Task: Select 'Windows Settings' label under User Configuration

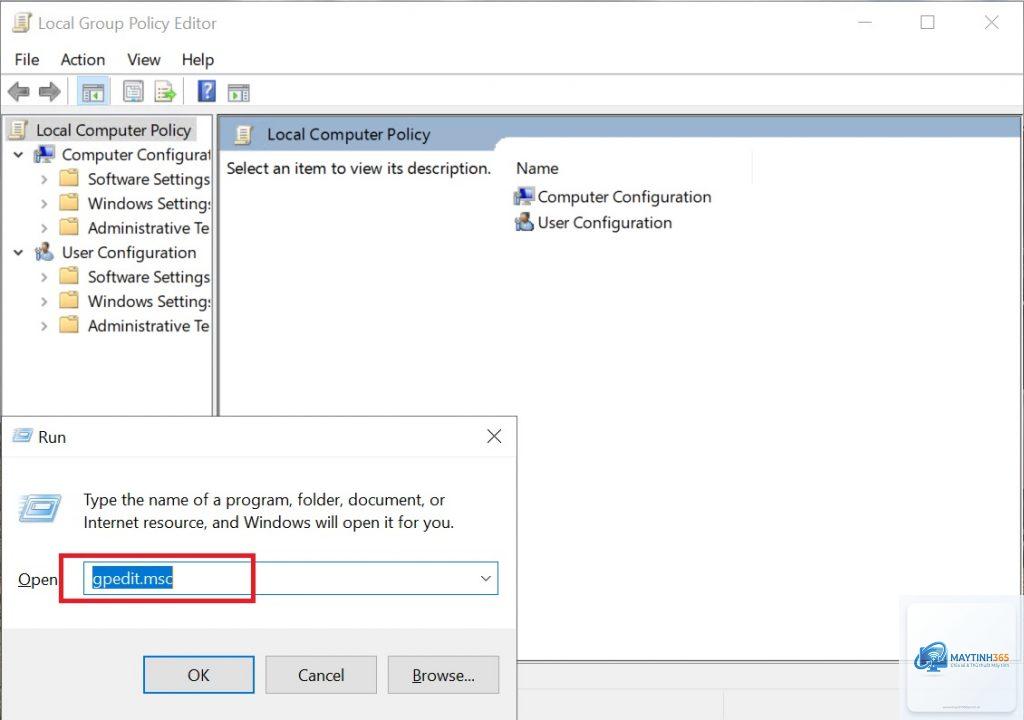Action: tap(149, 301)
